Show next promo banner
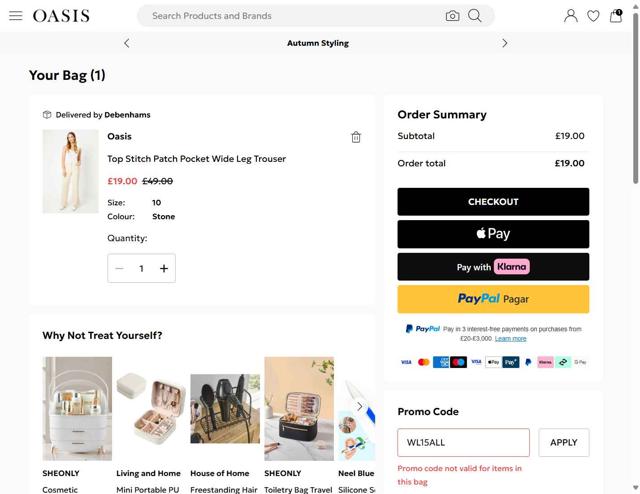640x494 pixels. click(504, 43)
